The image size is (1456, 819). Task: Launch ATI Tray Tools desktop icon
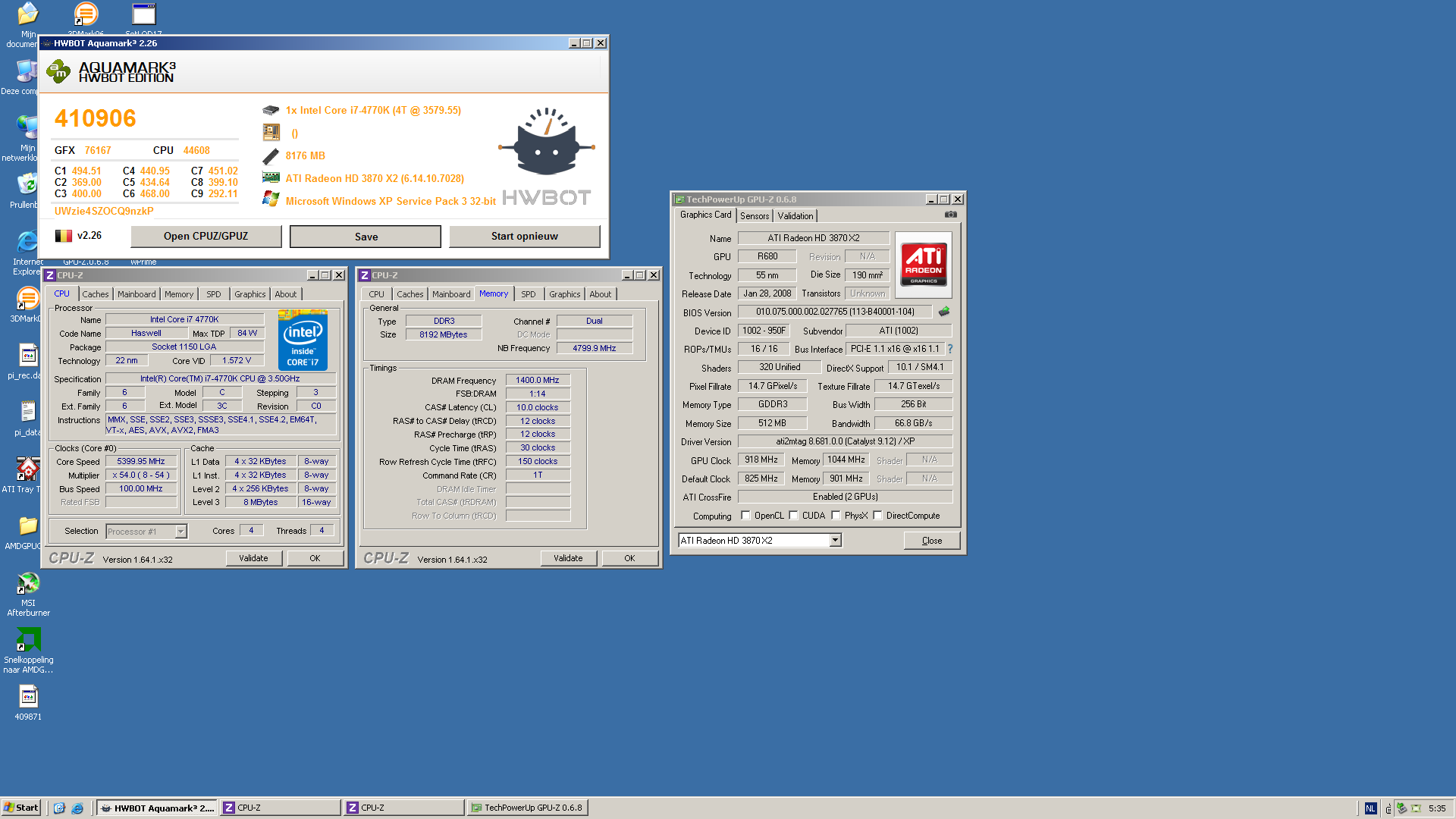coord(28,469)
